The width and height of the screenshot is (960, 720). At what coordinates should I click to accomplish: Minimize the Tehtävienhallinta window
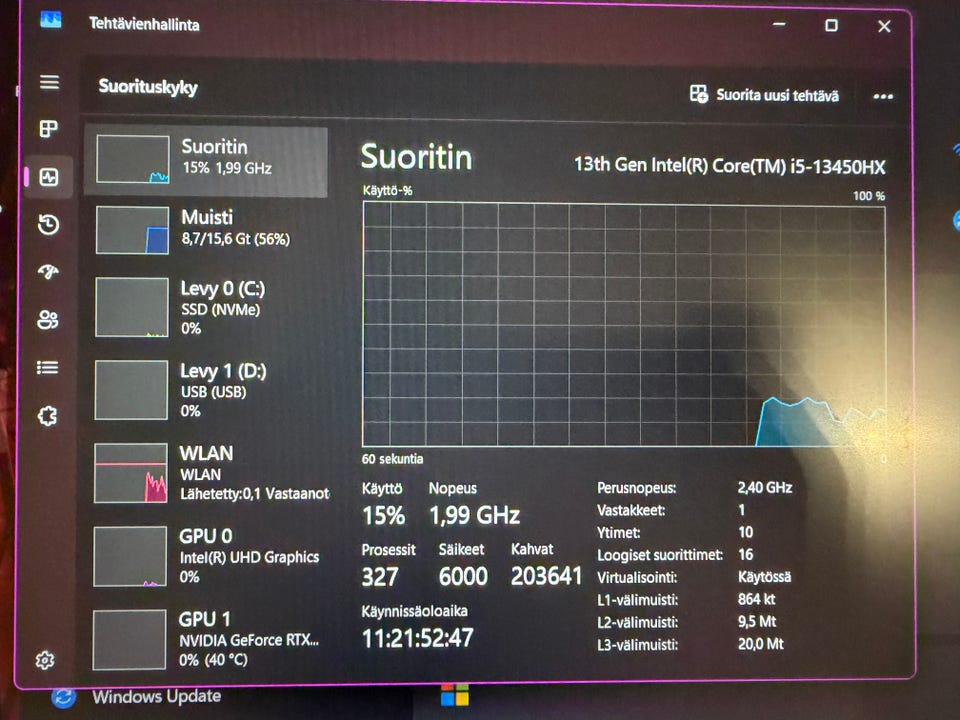[x=779, y=24]
